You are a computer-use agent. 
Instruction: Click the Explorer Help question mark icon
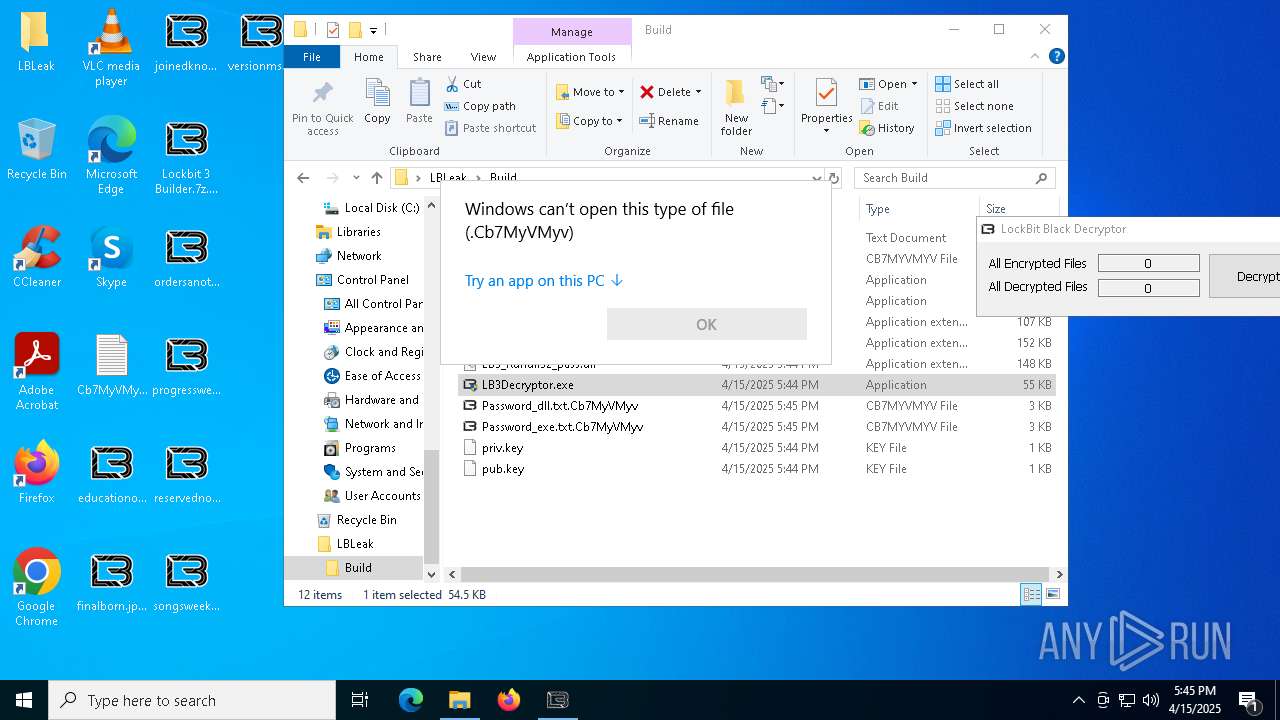point(1056,57)
